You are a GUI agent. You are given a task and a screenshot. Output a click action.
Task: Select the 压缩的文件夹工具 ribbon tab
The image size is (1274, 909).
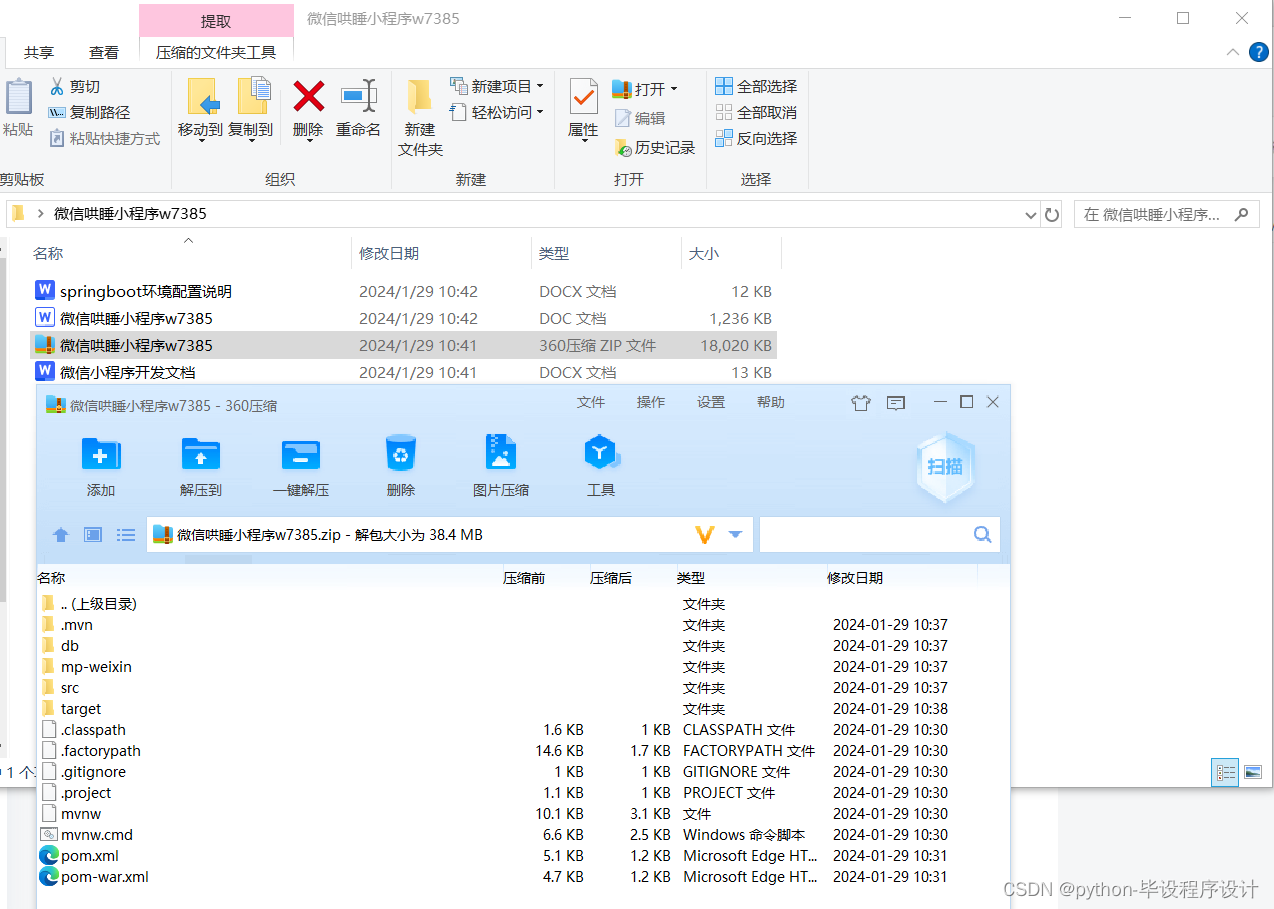tap(216, 52)
